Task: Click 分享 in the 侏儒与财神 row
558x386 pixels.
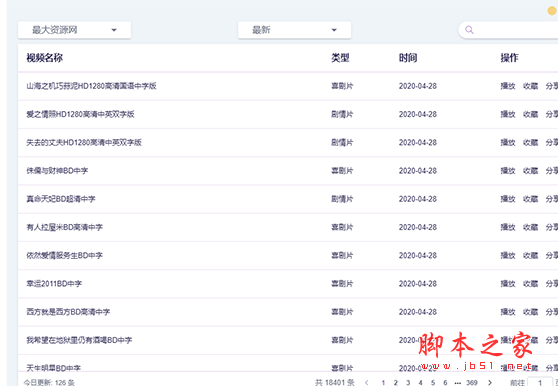Action: click(552, 171)
